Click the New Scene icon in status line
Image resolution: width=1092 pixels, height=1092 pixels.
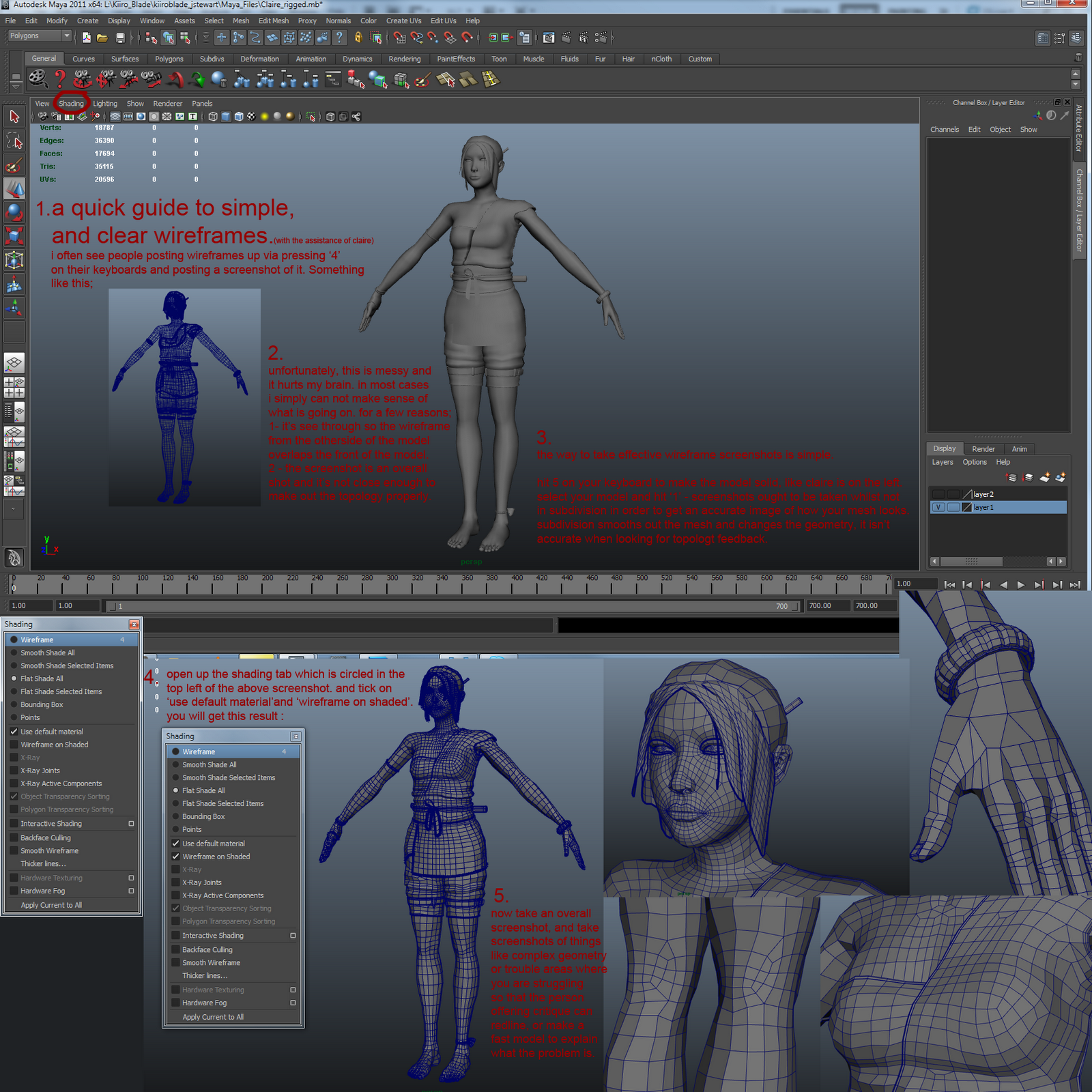point(86,38)
